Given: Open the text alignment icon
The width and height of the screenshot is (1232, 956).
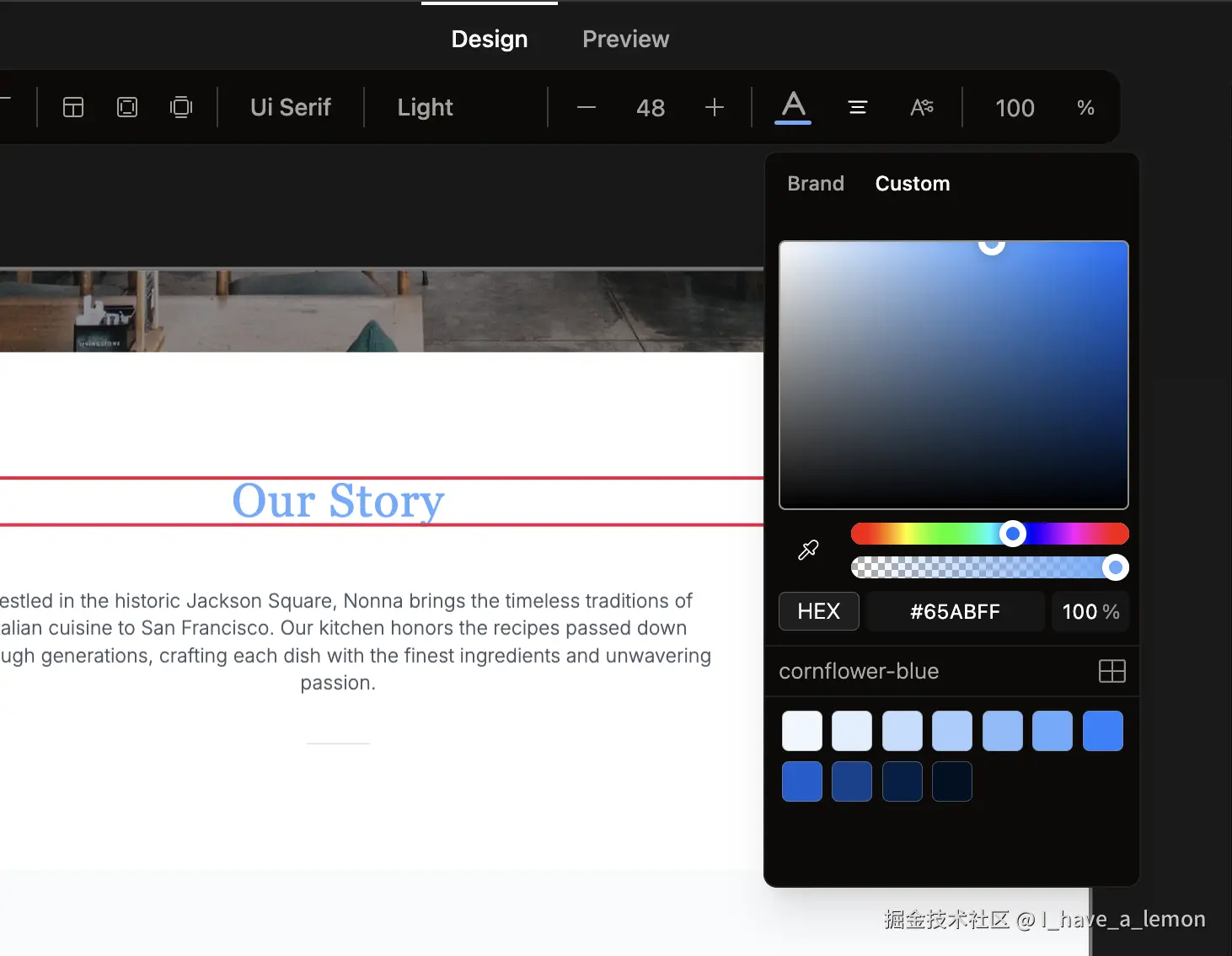Looking at the screenshot, I should click(858, 107).
